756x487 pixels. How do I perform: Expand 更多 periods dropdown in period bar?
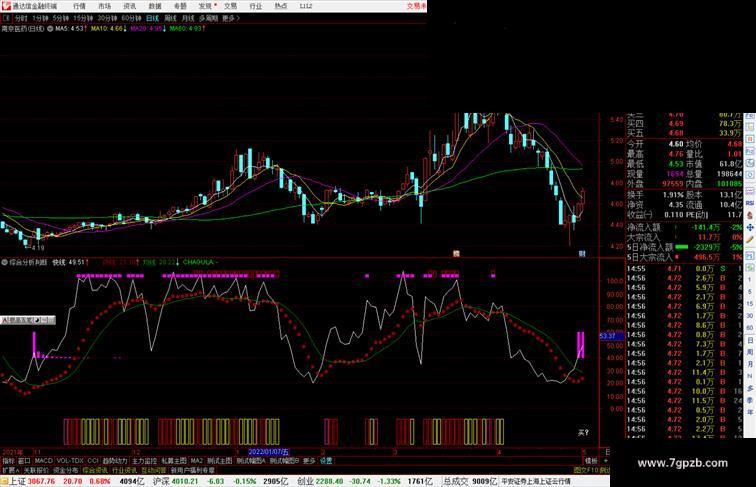click(231, 18)
